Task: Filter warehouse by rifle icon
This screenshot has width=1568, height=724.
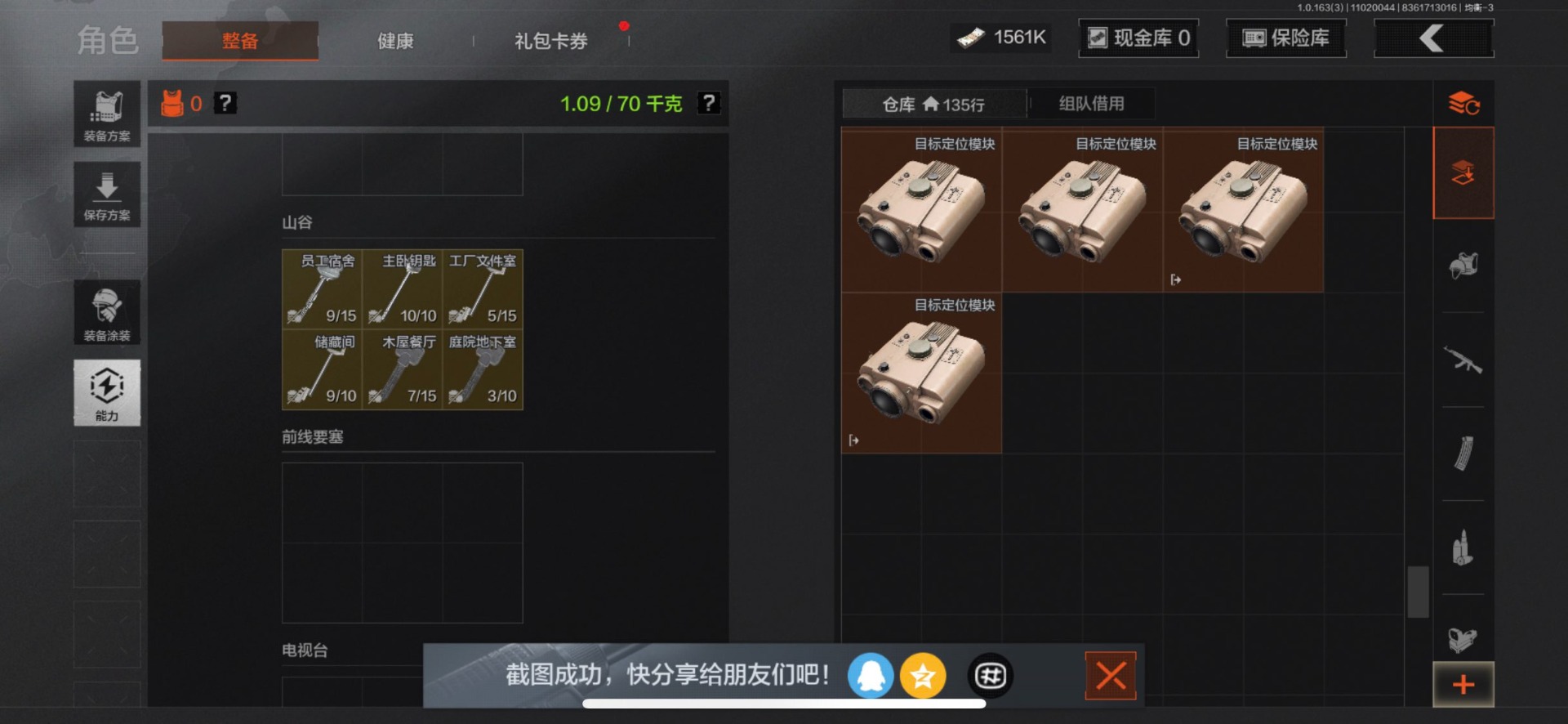Action: (x=1463, y=360)
